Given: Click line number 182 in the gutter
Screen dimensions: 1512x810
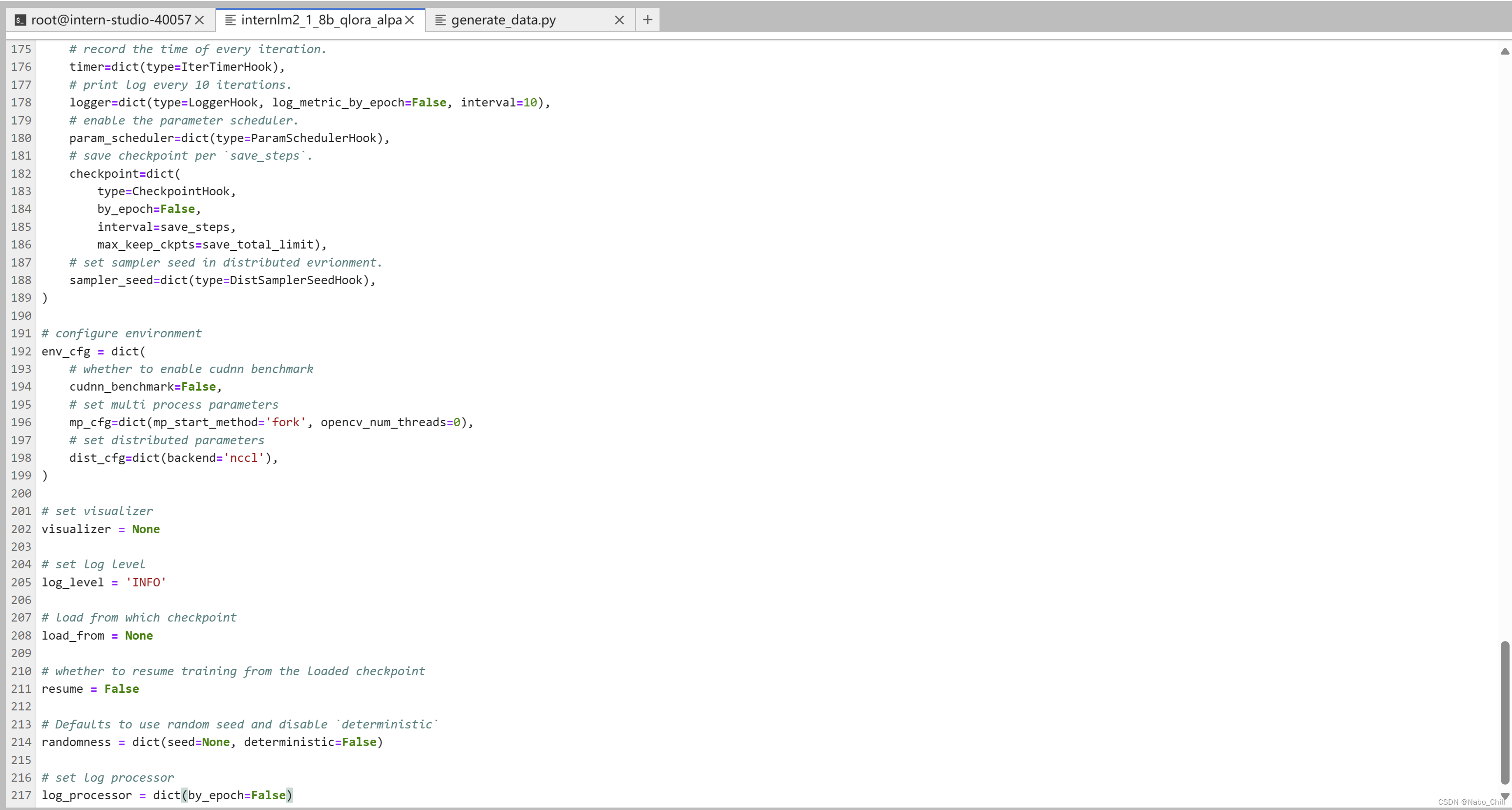Looking at the screenshot, I should coord(21,174).
